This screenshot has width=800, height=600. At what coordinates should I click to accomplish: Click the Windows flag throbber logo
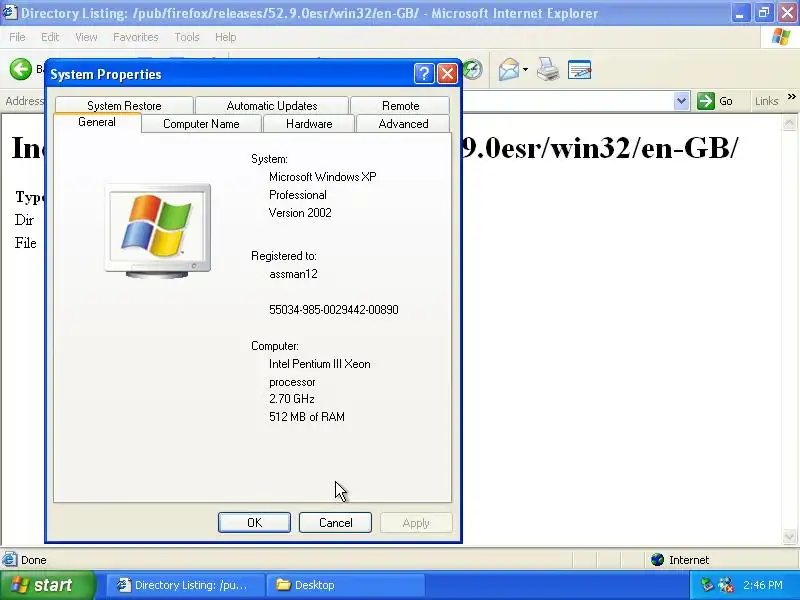(780, 37)
